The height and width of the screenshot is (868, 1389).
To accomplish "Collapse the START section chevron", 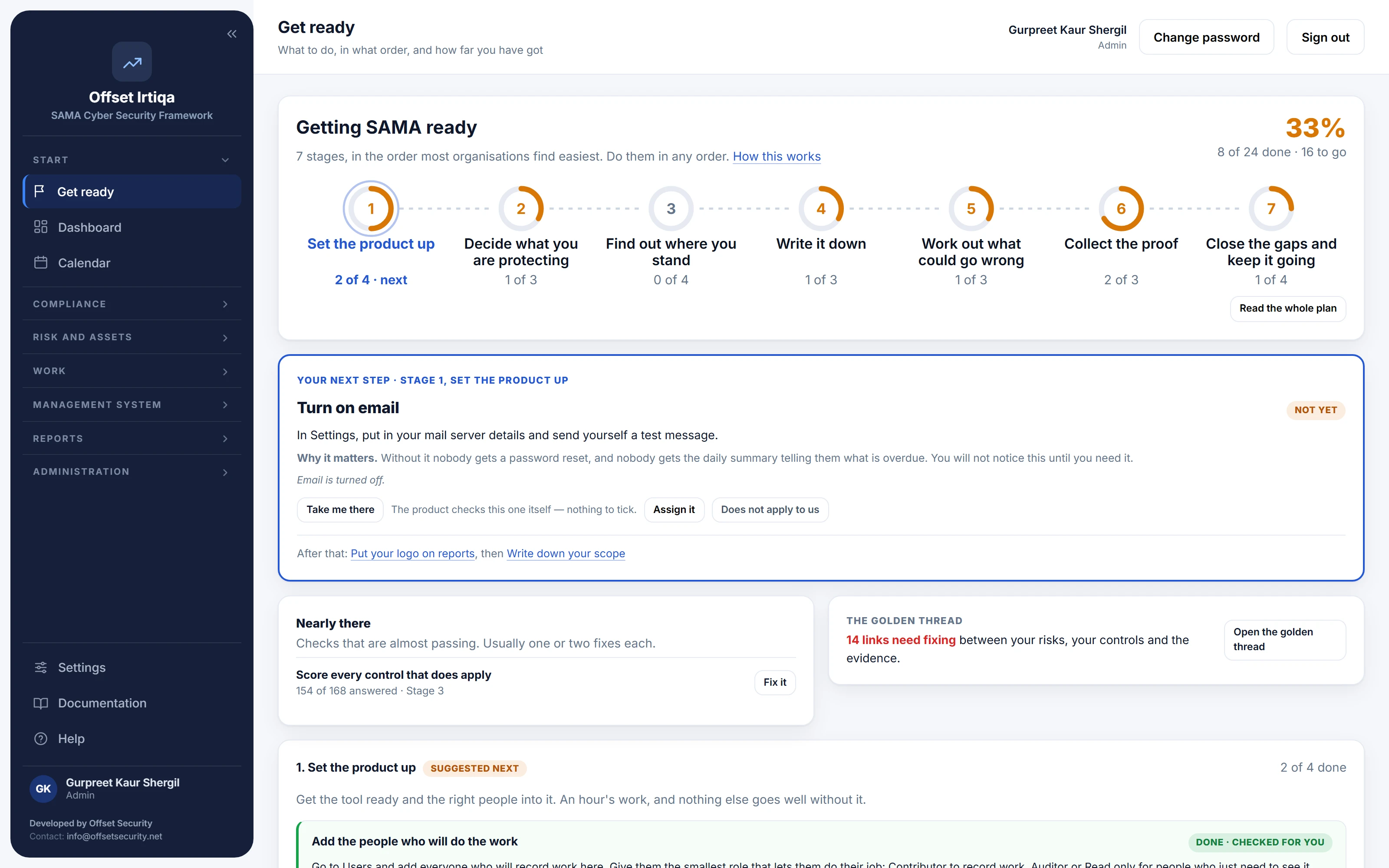I will pos(225,160).
